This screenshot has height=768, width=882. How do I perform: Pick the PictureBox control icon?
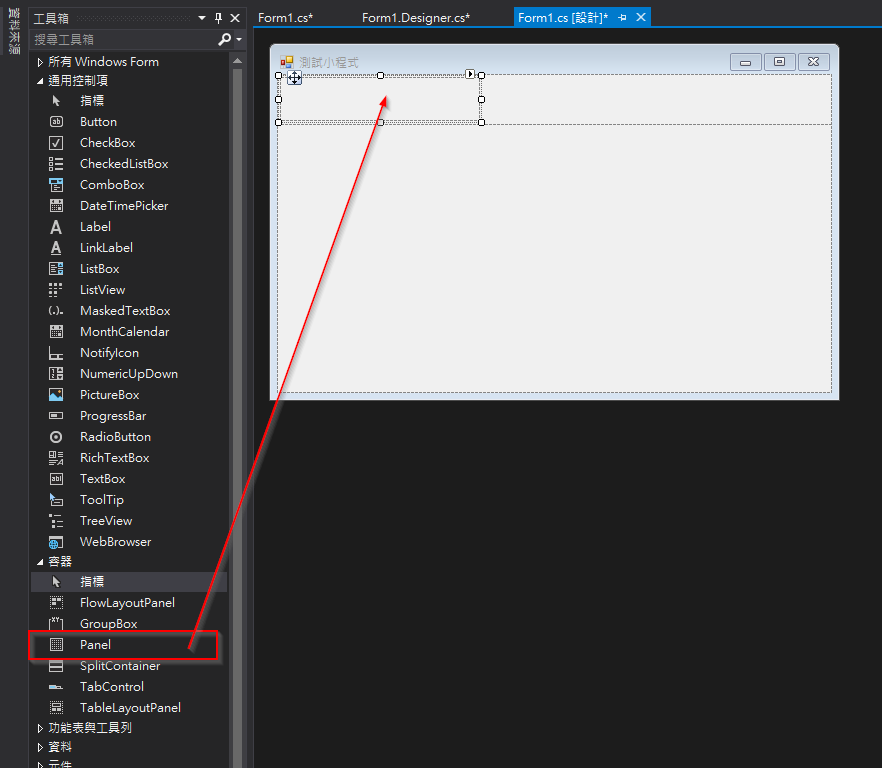click(57, 395)
